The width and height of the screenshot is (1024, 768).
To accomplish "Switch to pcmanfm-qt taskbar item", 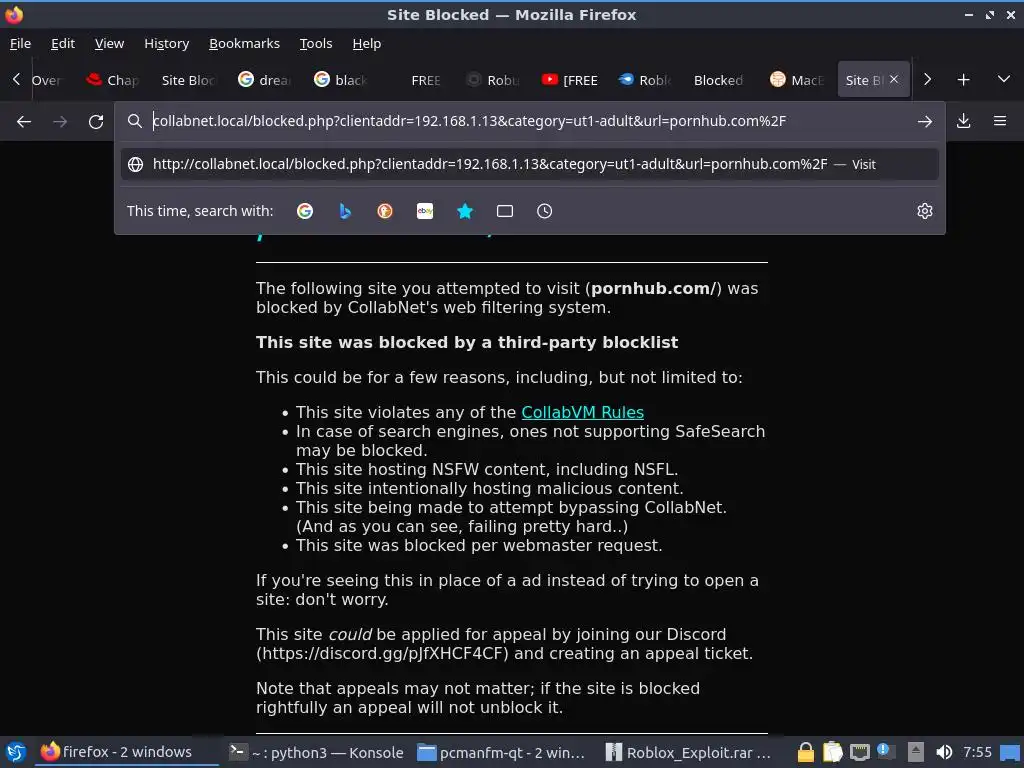I will (x=501, y=752).
